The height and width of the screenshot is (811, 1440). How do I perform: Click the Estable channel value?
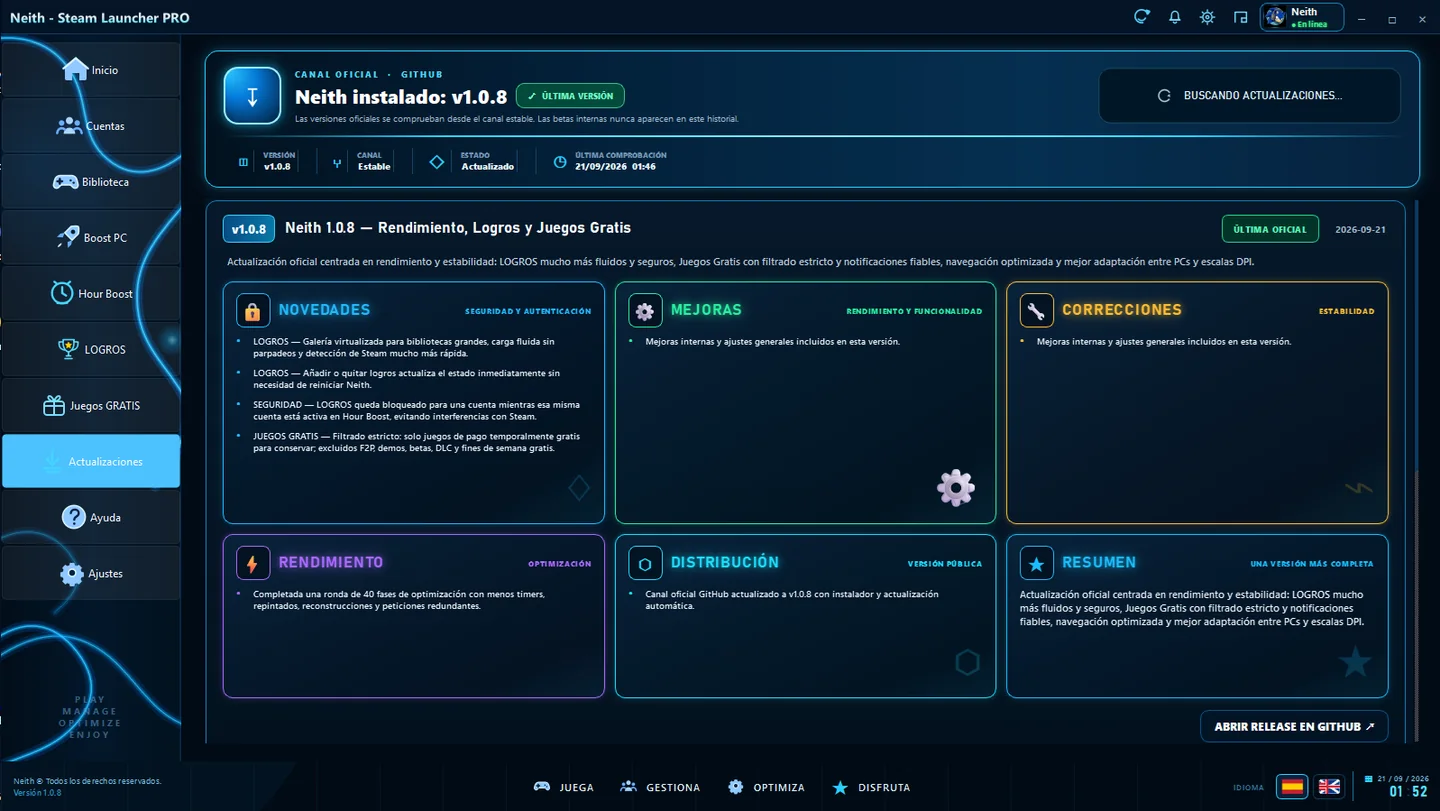[374, 167]
